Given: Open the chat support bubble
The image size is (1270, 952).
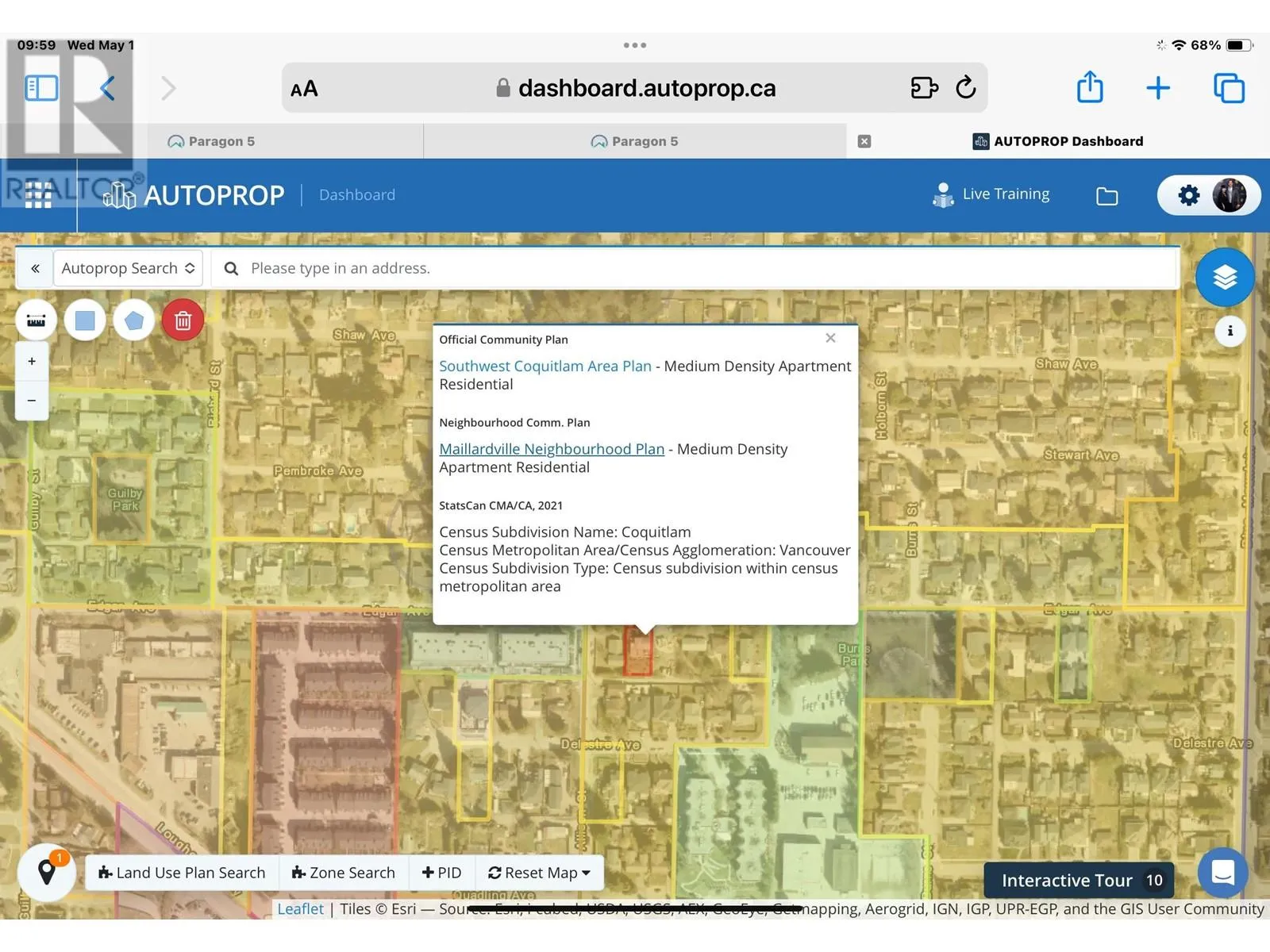Looking at the screenshot, I should pos(1222,873).
